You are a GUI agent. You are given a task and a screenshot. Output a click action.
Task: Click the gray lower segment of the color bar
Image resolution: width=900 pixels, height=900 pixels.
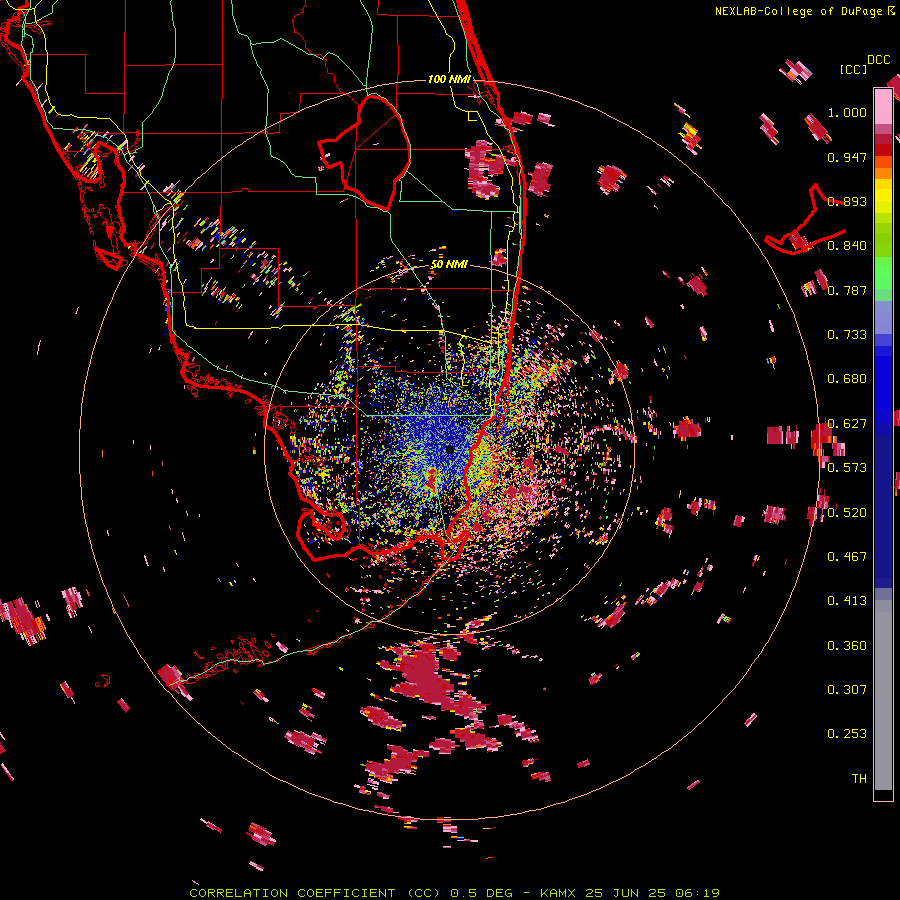(x=883, y=695)
